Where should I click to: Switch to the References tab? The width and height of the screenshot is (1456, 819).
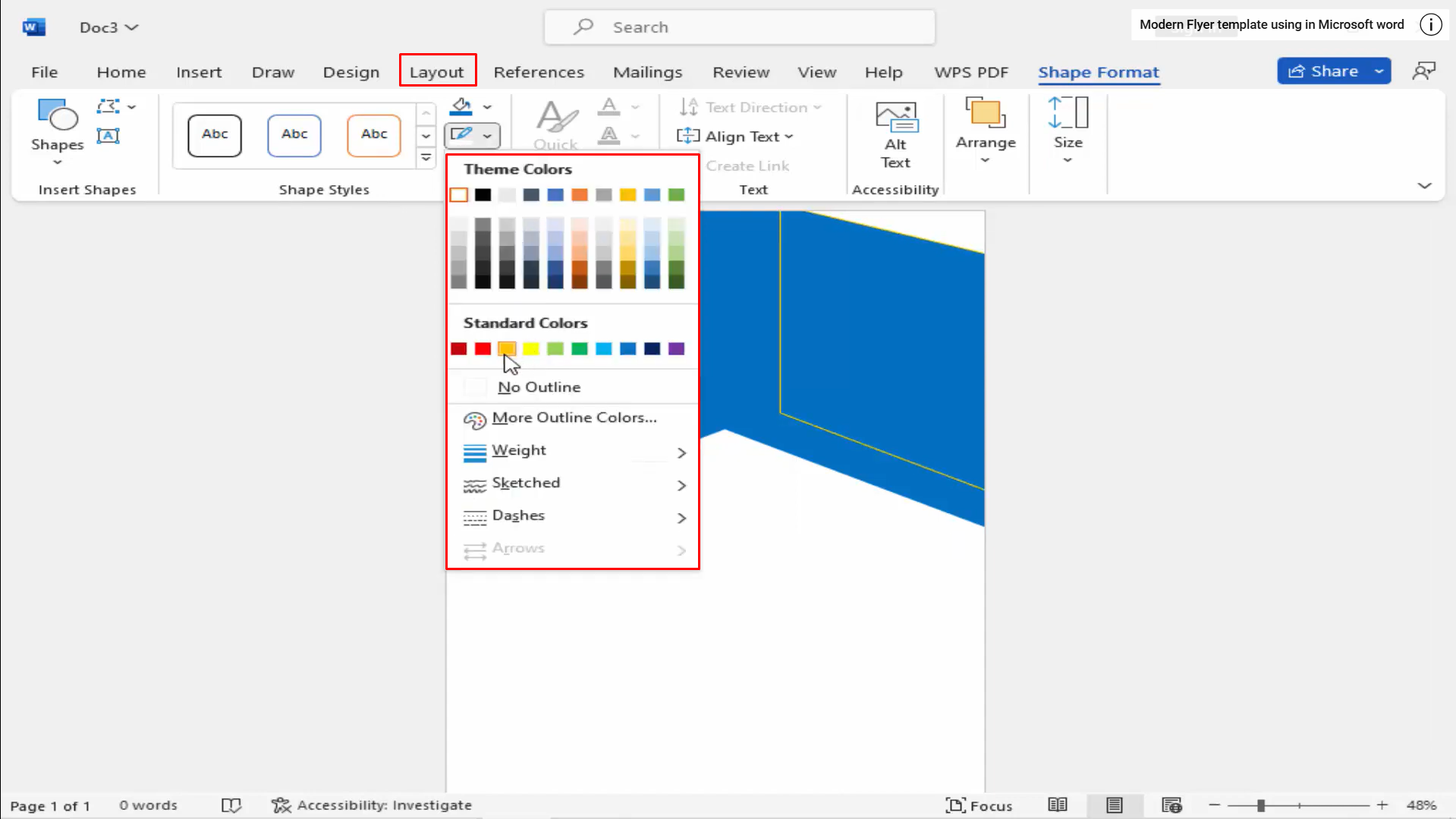(x=539, y=71)
